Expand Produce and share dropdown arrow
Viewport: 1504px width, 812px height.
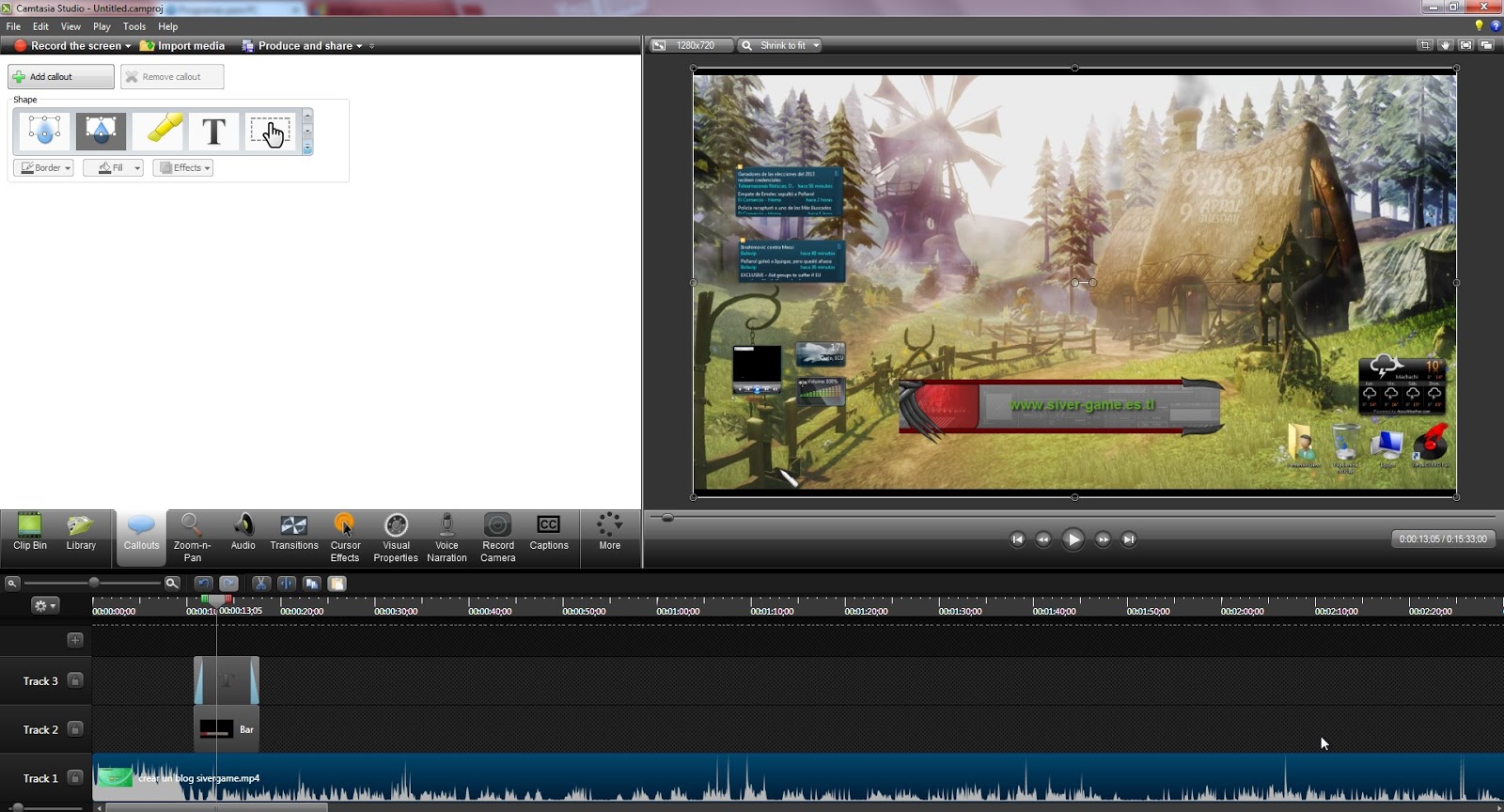click(x=359, y=46)
